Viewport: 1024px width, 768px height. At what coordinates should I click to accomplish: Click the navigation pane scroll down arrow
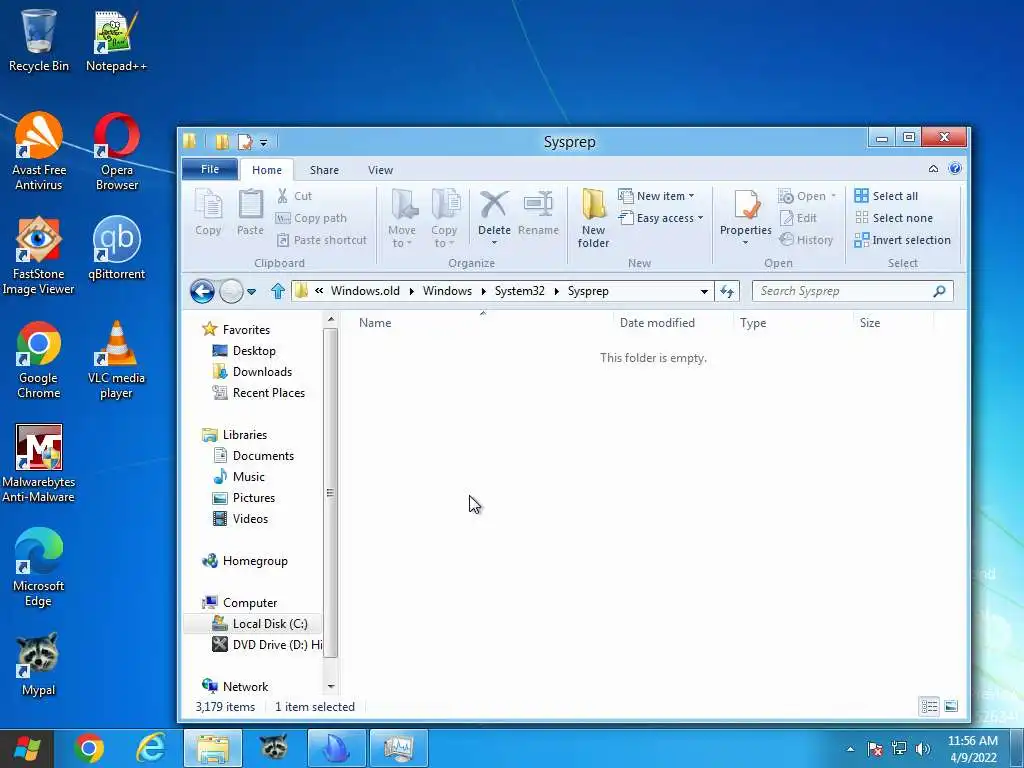[330, 686]
